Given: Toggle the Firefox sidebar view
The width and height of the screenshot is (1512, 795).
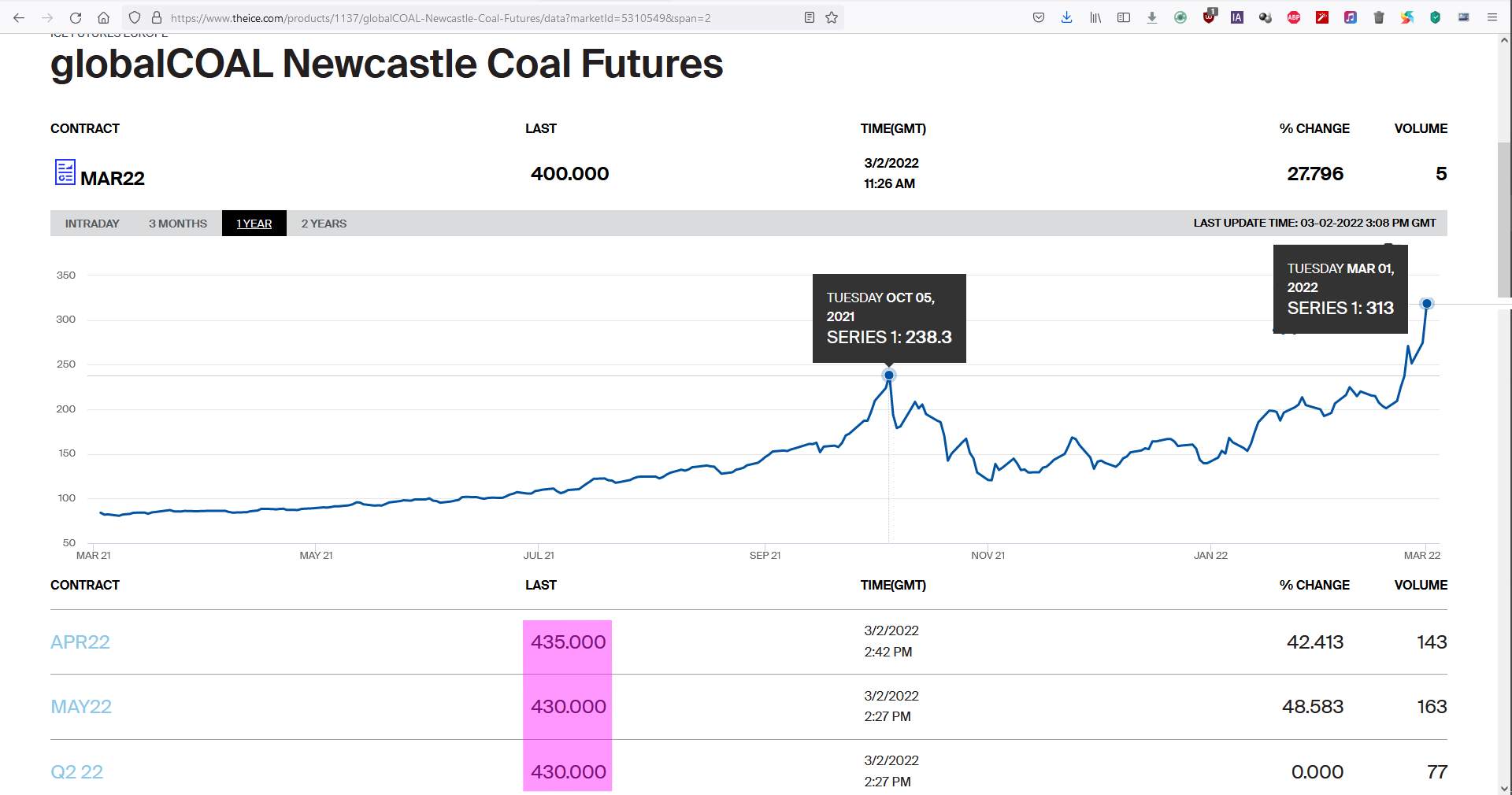Looking at the screenshot, I should [x=1124, y=17].
